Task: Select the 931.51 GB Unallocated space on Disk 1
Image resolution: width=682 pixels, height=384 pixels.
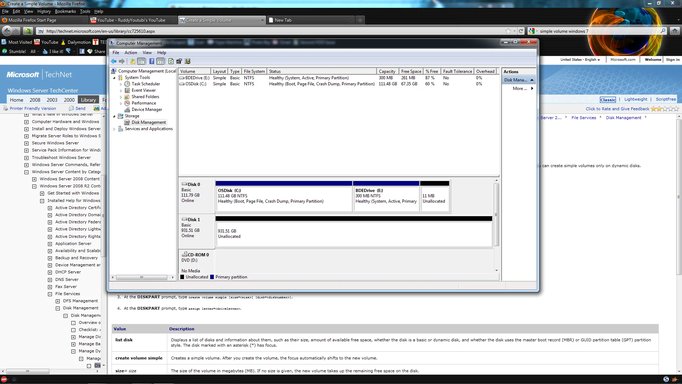Action: [354, 231]
